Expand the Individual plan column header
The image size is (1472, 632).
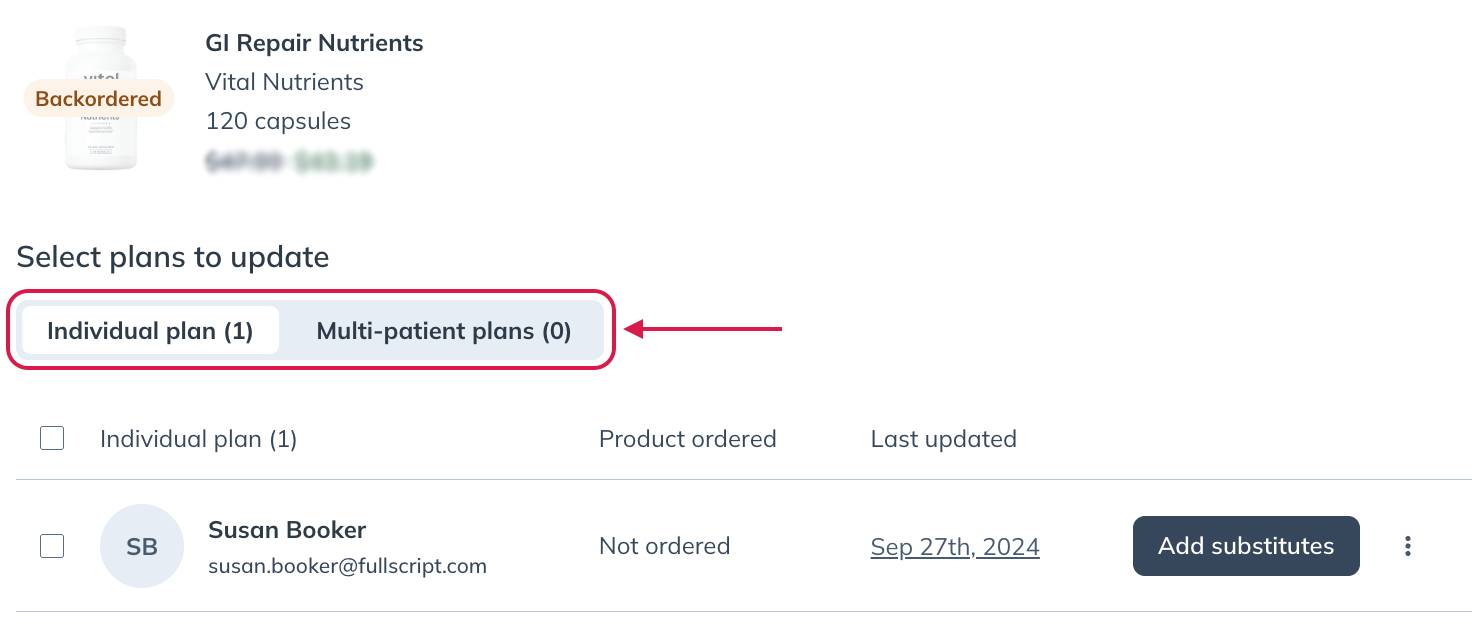pos(198,438)
